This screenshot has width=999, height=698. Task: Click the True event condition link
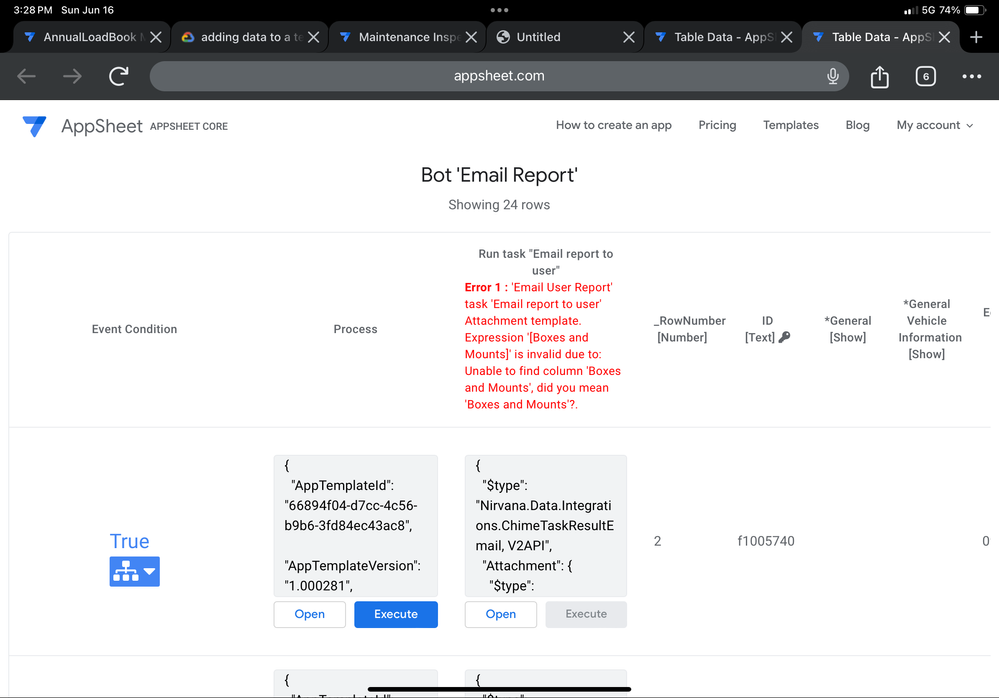129,541
